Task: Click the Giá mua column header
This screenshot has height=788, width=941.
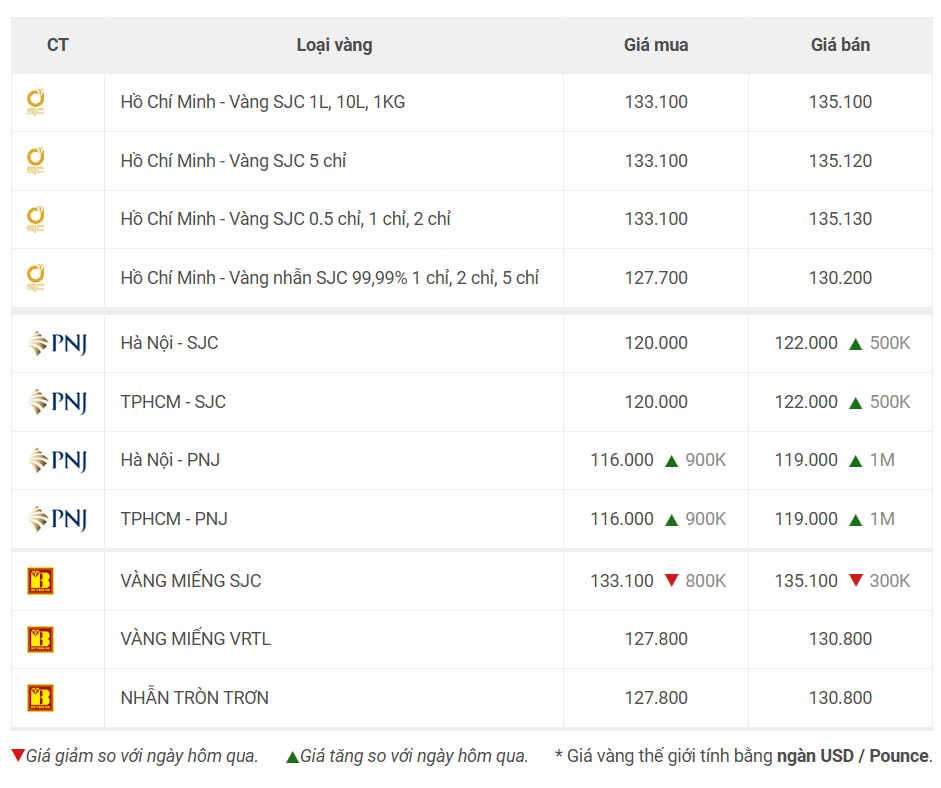Action: point(656,45)
